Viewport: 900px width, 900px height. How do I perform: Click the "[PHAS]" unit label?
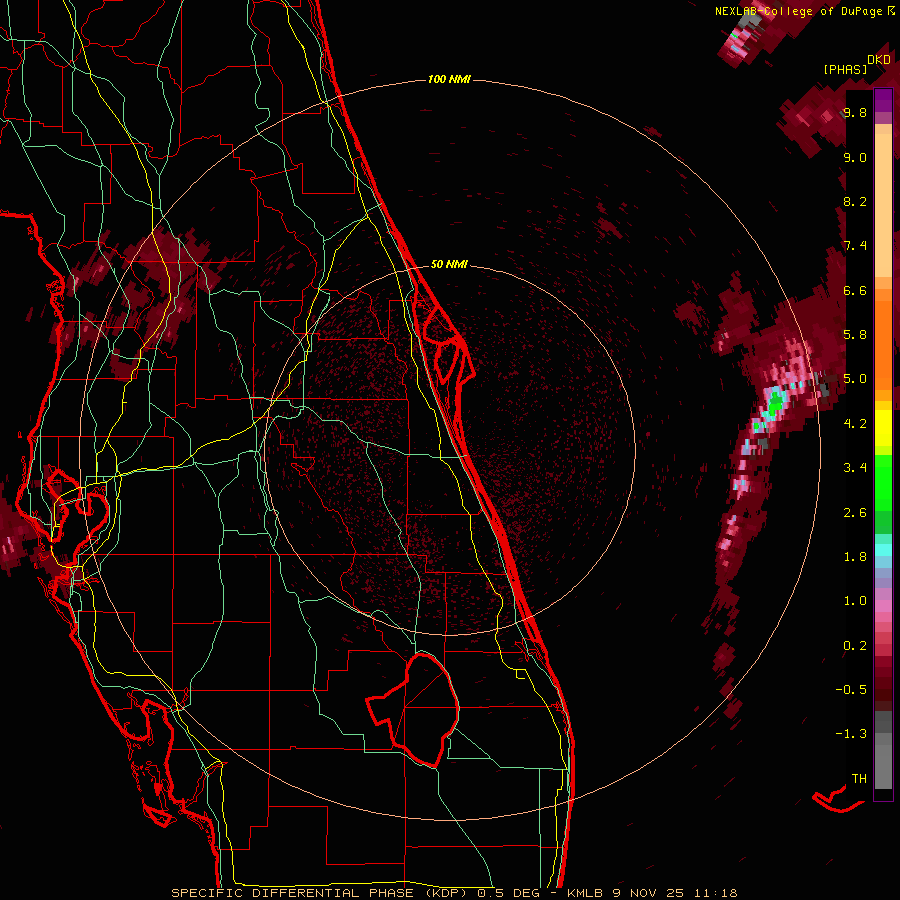tap(845, 69)
